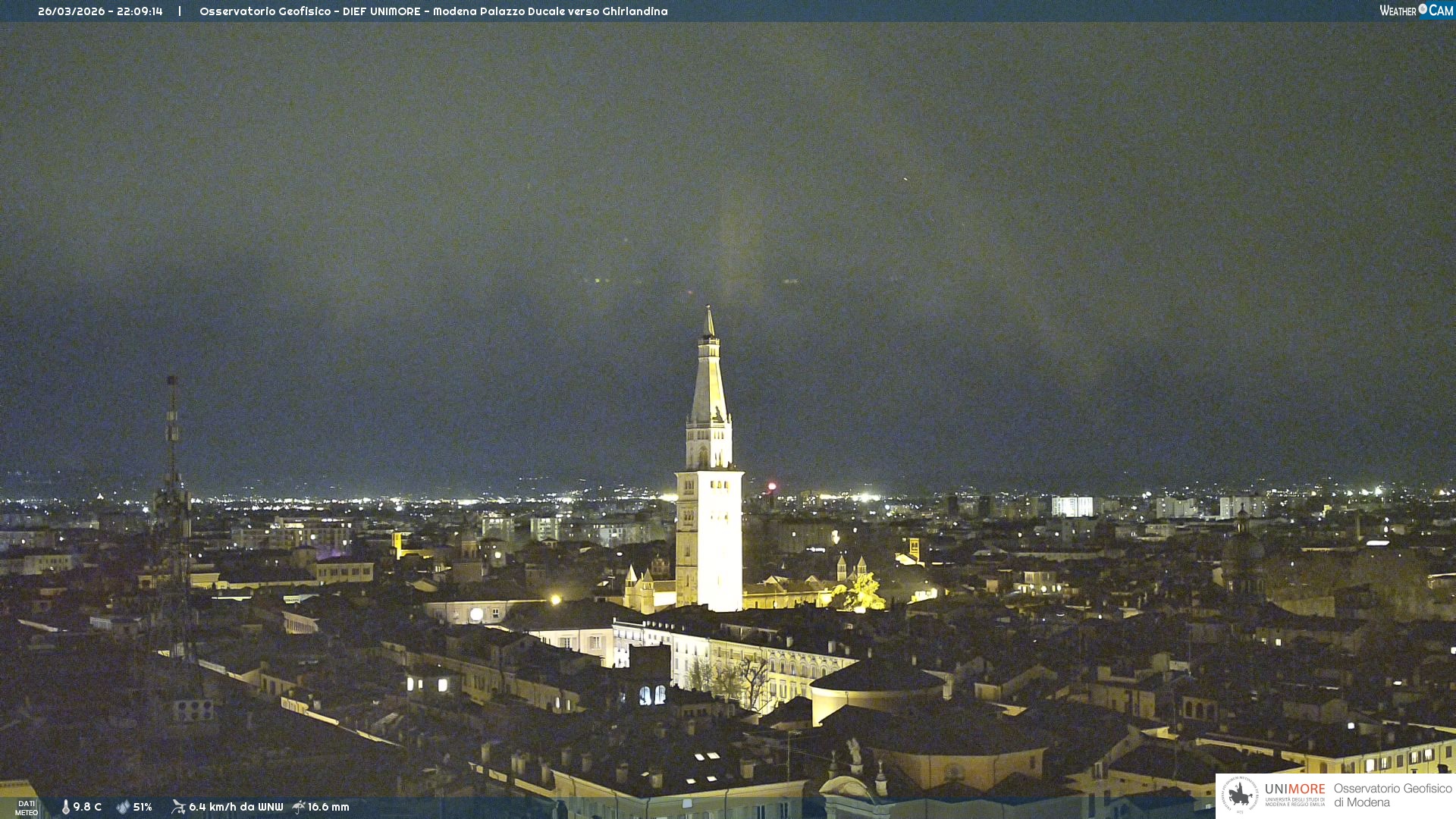The image size is (1456, 819).
Task: Click the 6.4 km/h da WNW reading
Action: (x=236, y=807)
